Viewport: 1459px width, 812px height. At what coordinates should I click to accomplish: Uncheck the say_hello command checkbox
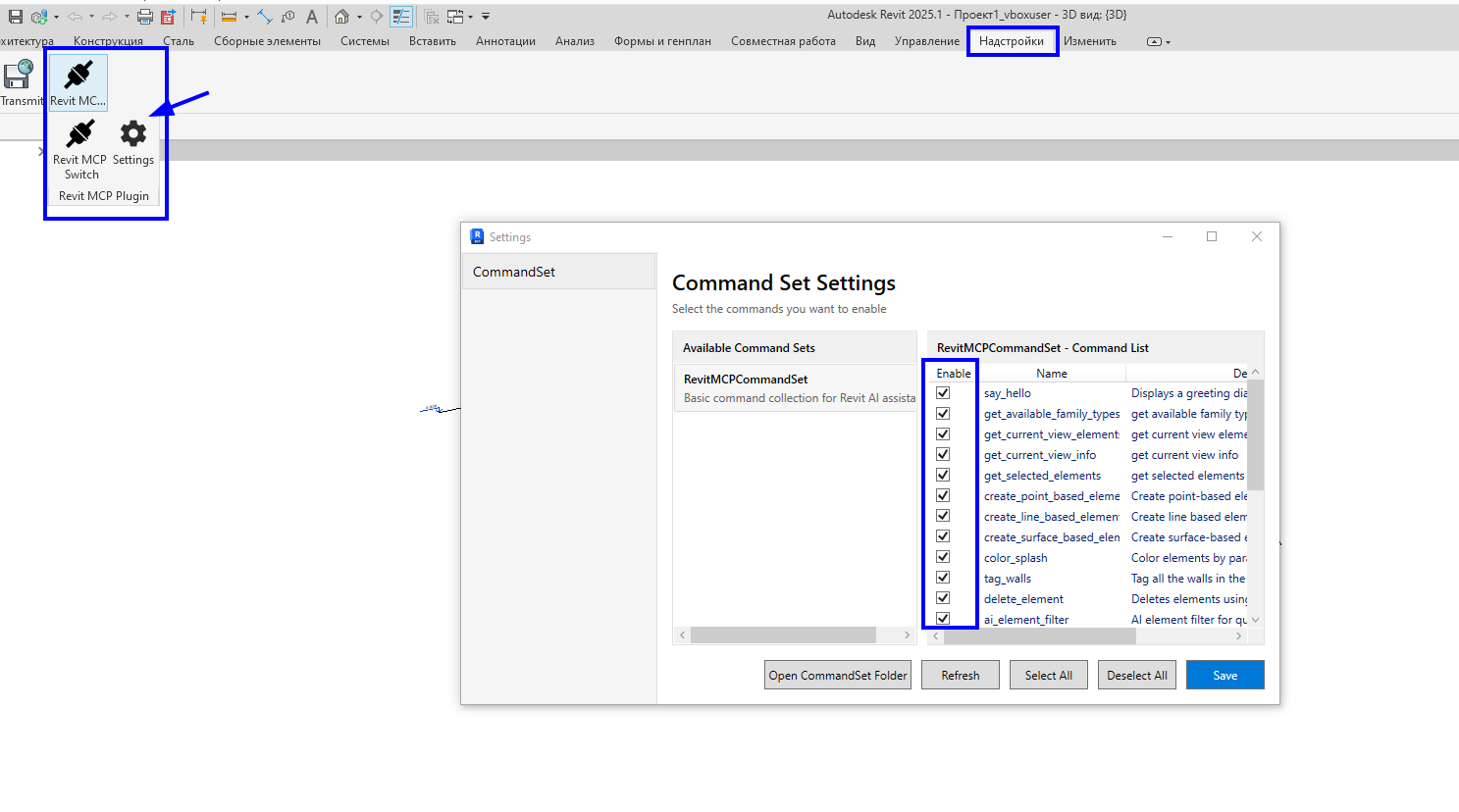click(x=943, y=393)
